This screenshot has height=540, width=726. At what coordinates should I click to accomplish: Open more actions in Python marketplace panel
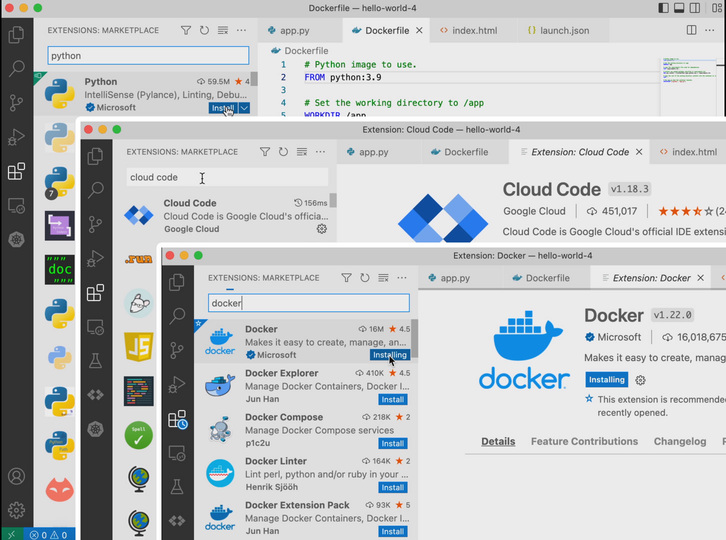pyautogui.click(x=241, y=31)
